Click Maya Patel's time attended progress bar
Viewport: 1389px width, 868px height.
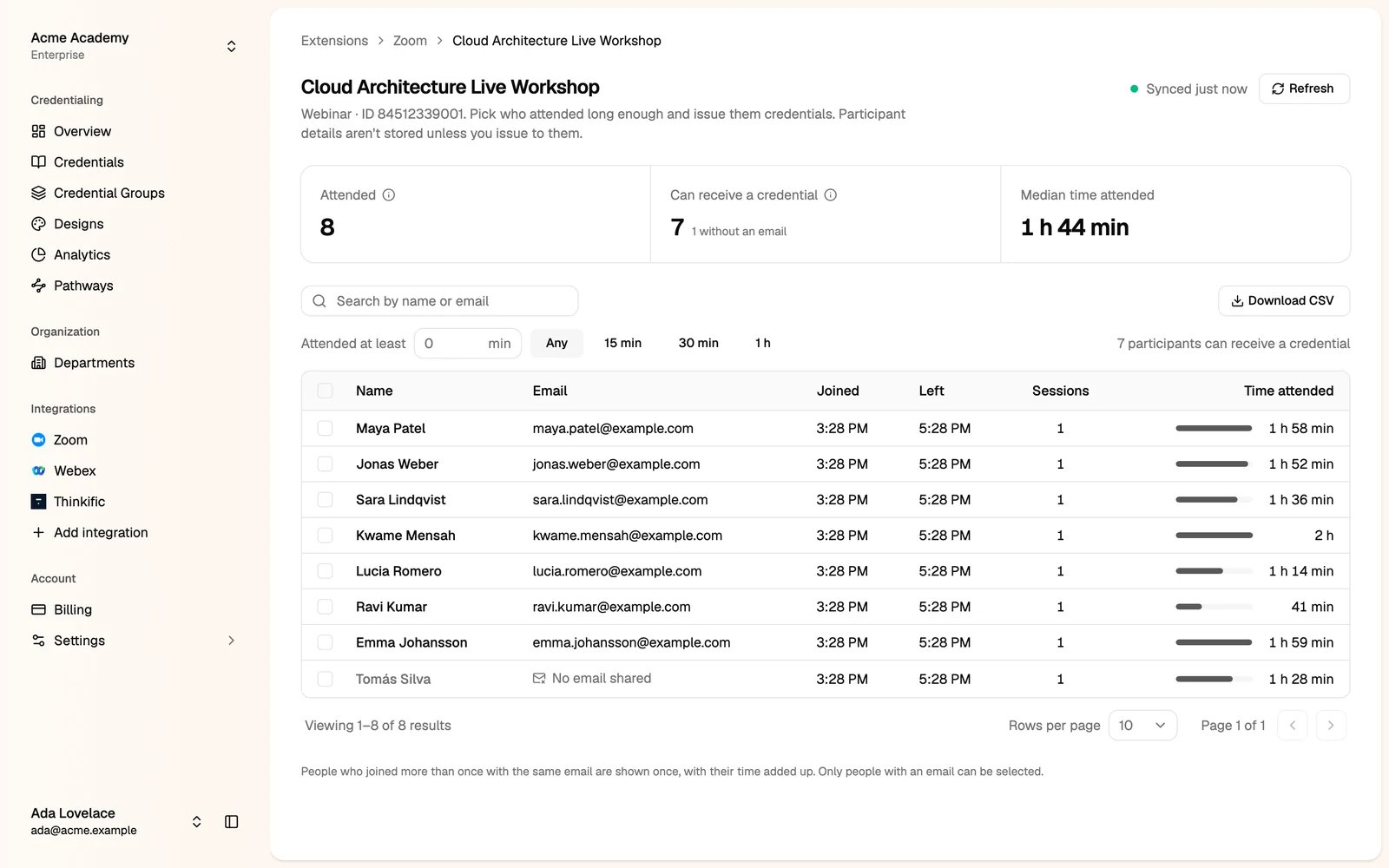tap(1214, 429)
